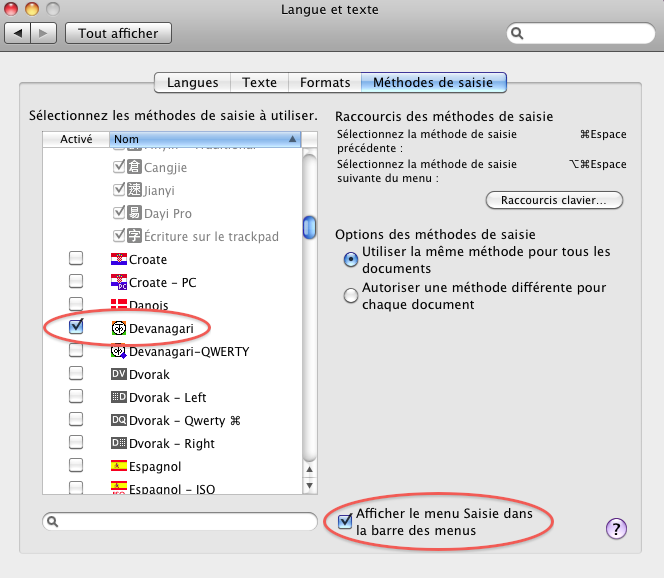The width and height of the screenshot is (664, 578).
Task: Select Autoriser une méthode différente radio button
Action: coord(350,295)
